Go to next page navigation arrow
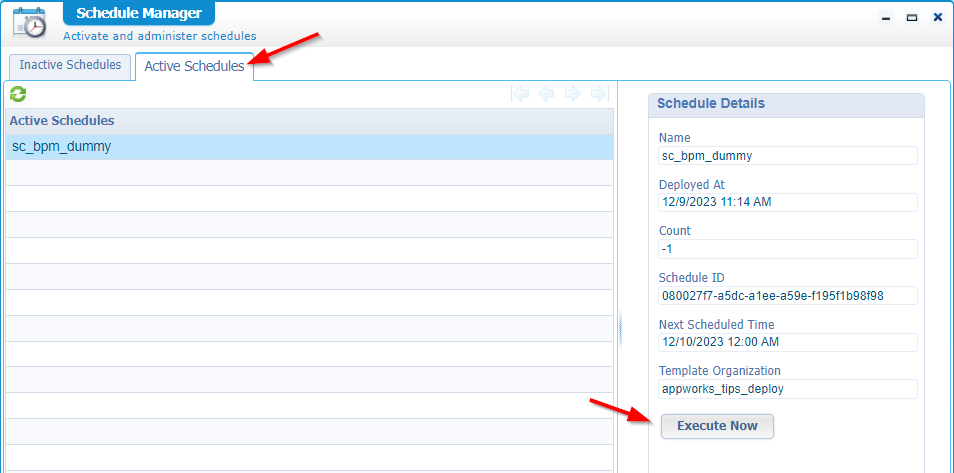 (x=572, y=94)
